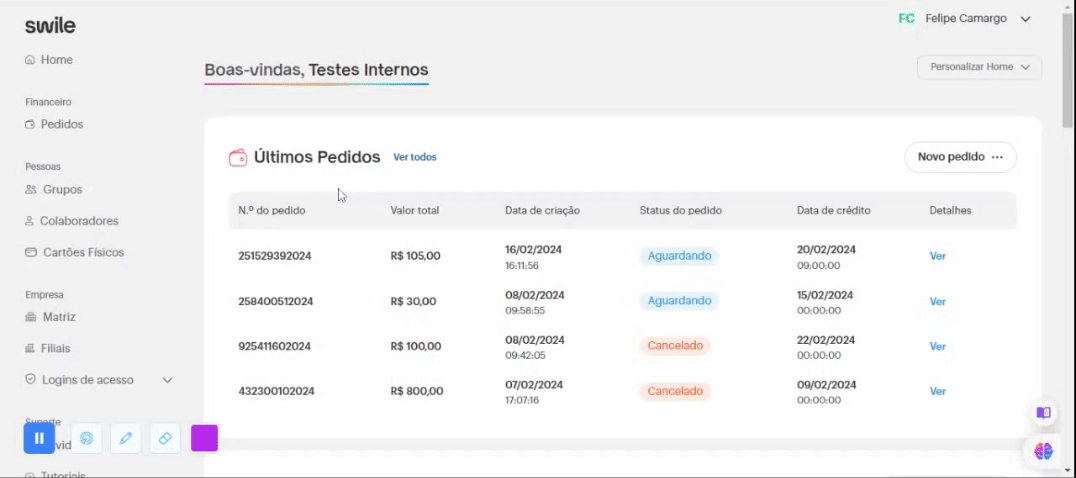Click the circular pointer effect icon
This screenshot has width=1076, height=478.
coord(86,438)
